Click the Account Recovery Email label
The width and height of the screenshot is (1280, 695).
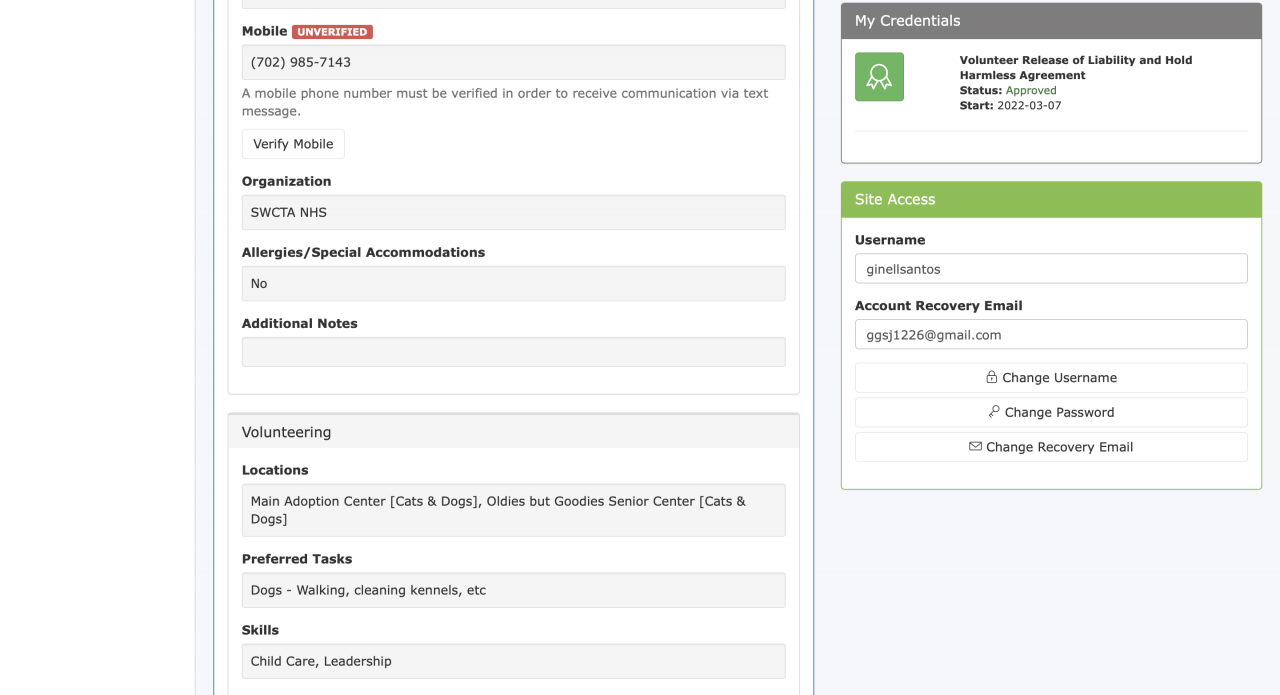click(938, 306)
